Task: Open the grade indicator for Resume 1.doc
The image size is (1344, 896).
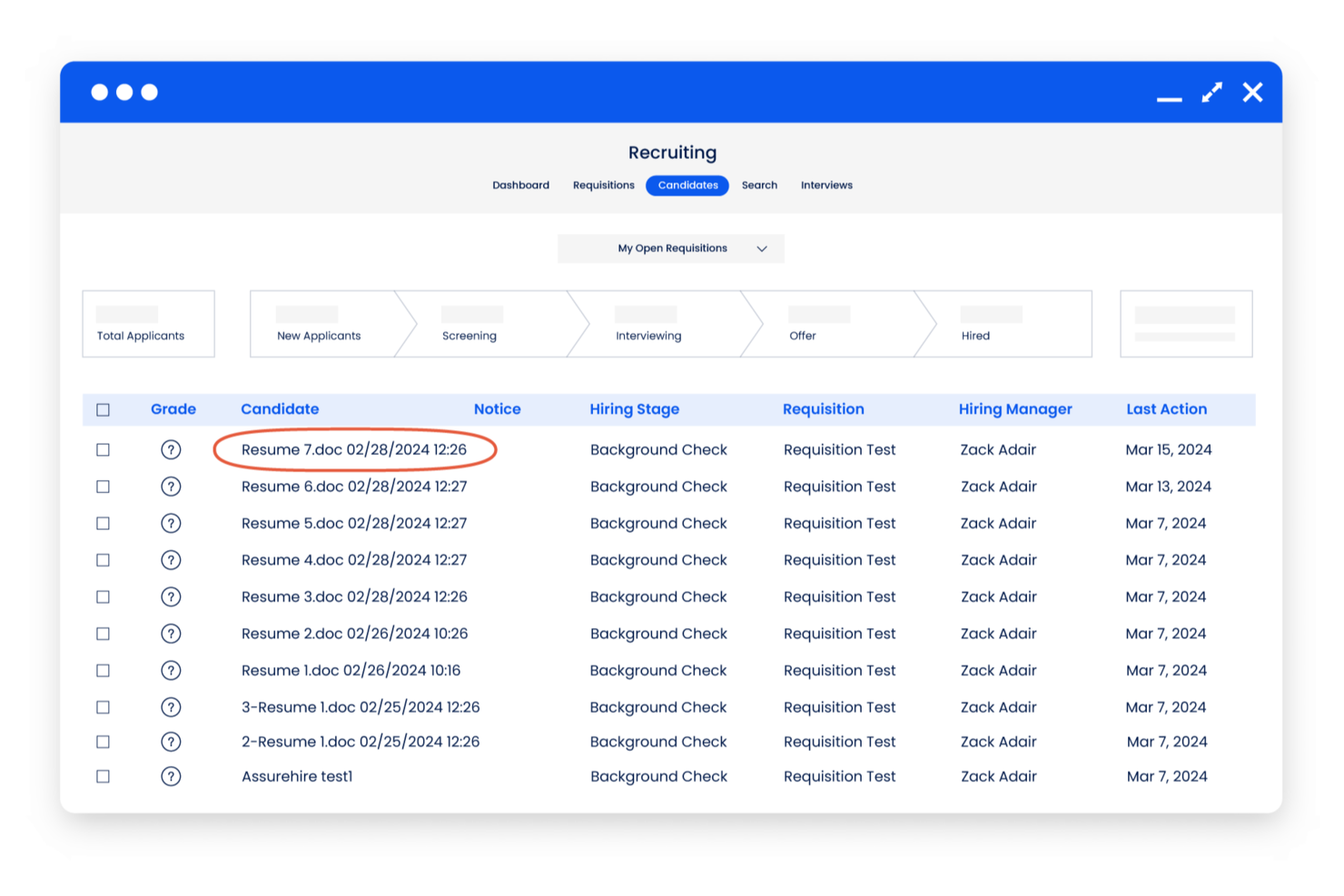Action: click(172, 670)
